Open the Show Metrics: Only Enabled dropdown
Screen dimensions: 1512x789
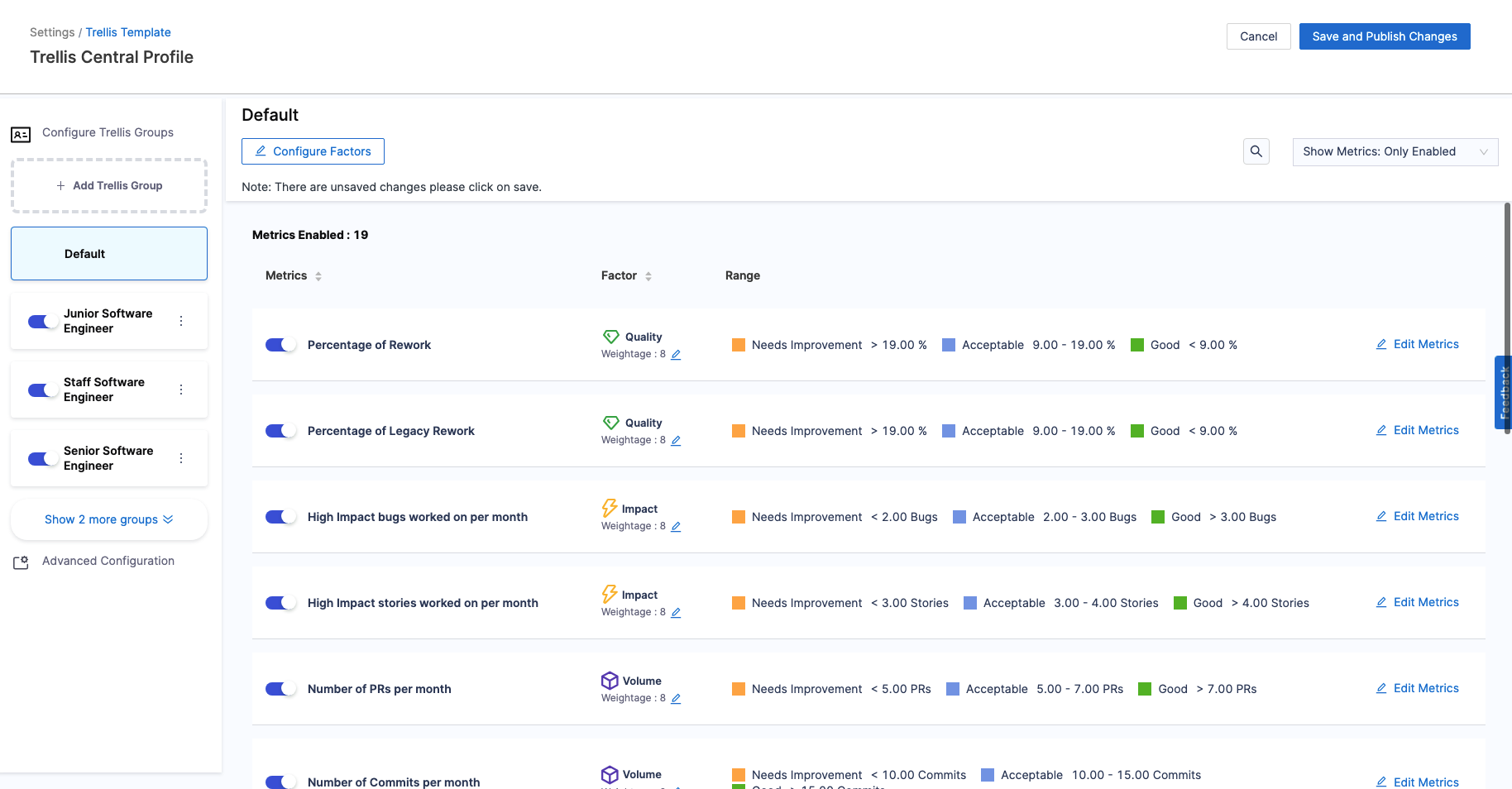pyautogui.click(x=1395, y=152)
